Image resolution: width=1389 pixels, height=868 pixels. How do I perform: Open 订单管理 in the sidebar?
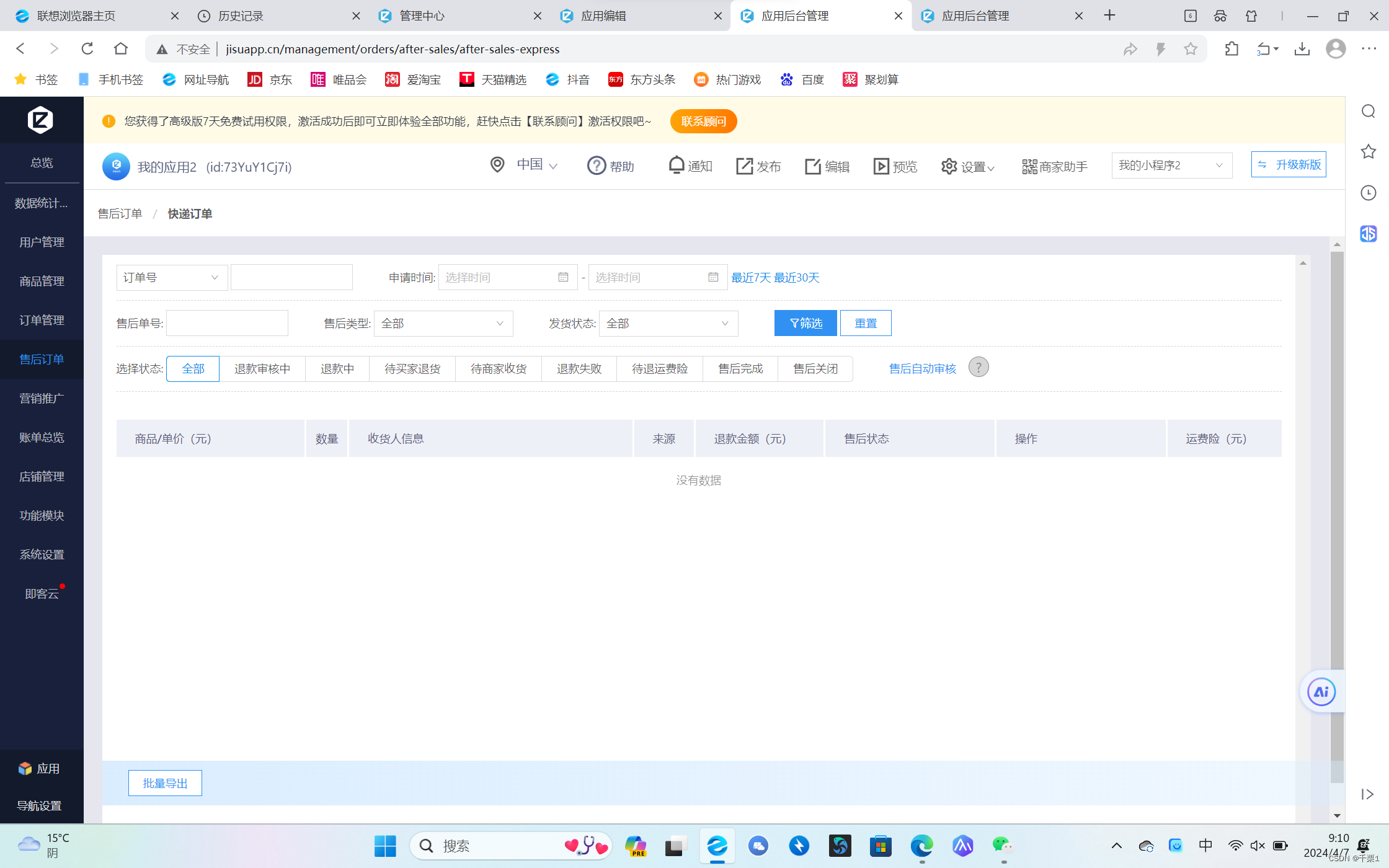click(42, 320)
